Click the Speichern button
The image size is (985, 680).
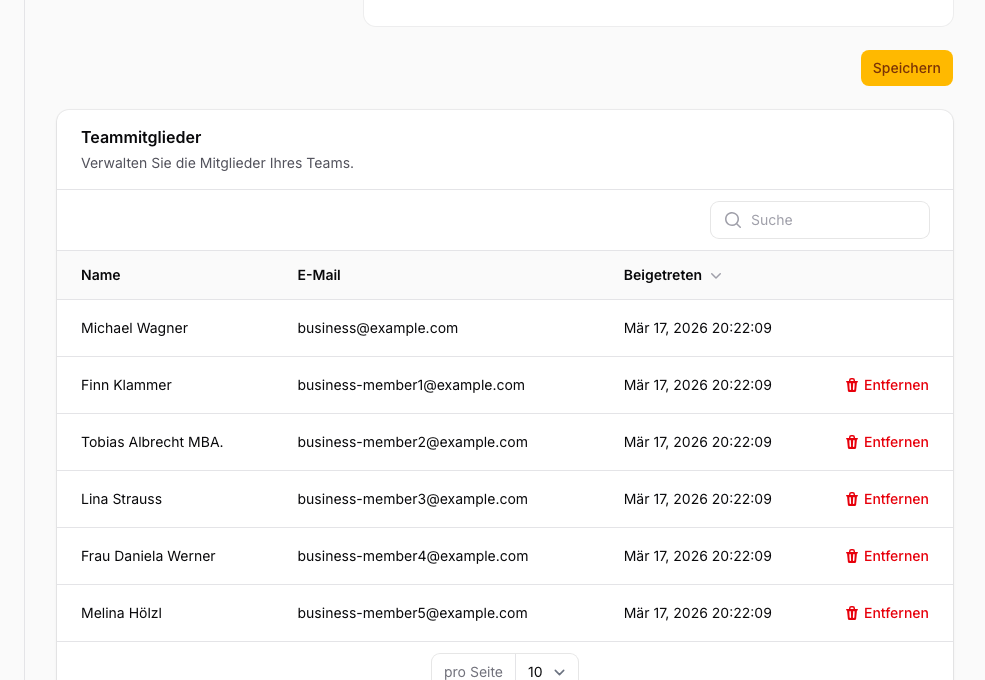[906, 68]
